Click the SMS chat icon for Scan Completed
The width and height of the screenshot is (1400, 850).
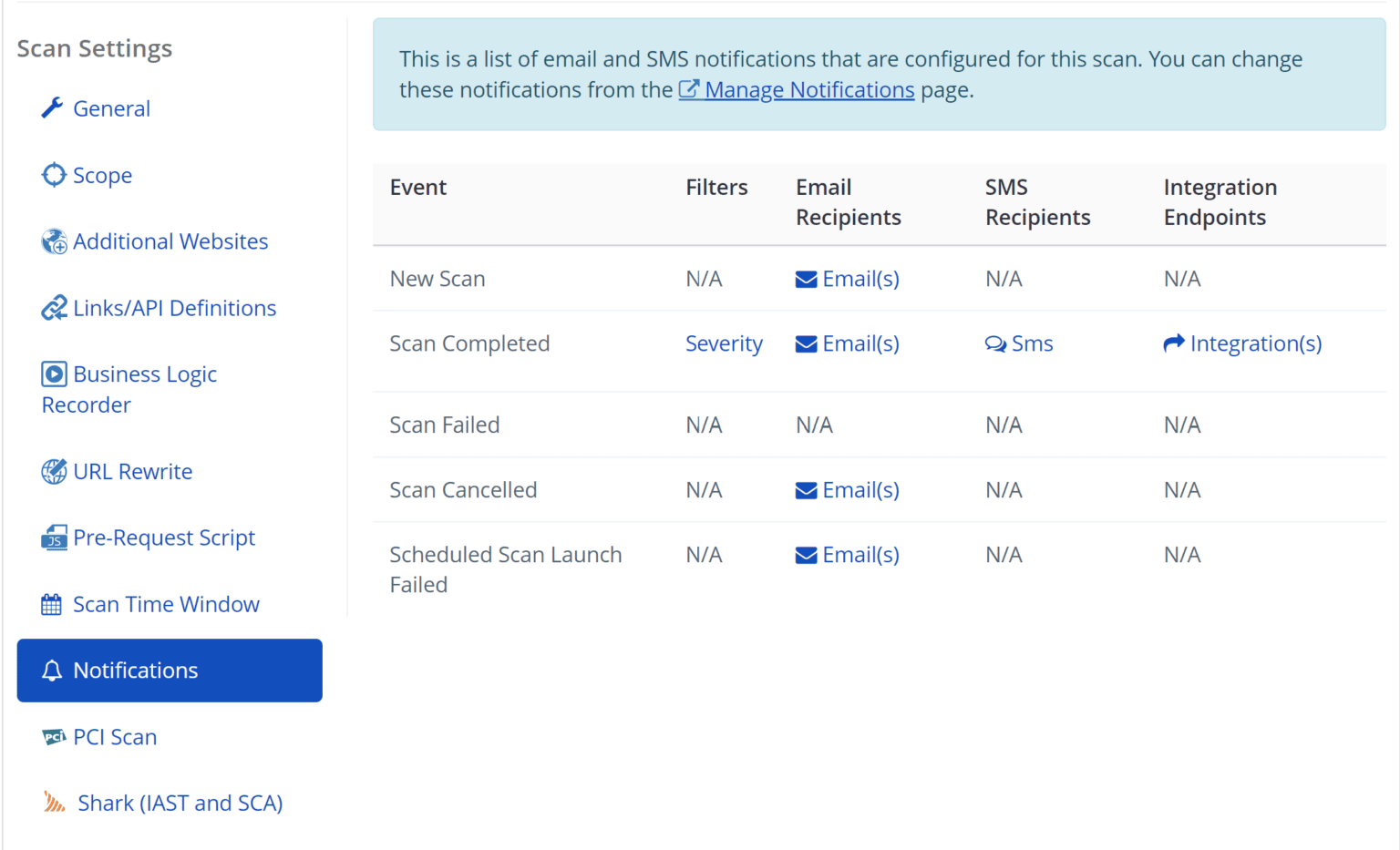[994, 343]
